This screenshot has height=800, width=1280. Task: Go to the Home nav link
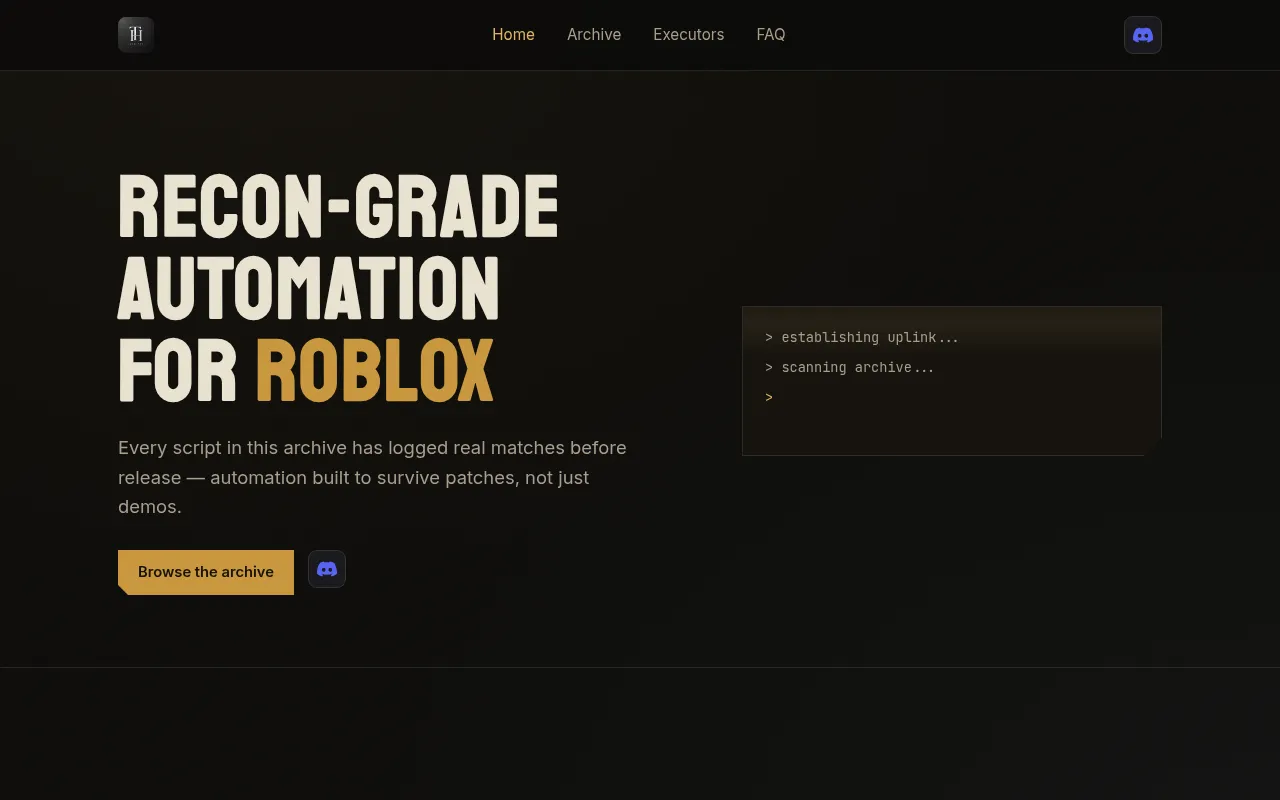pos(513,35)
